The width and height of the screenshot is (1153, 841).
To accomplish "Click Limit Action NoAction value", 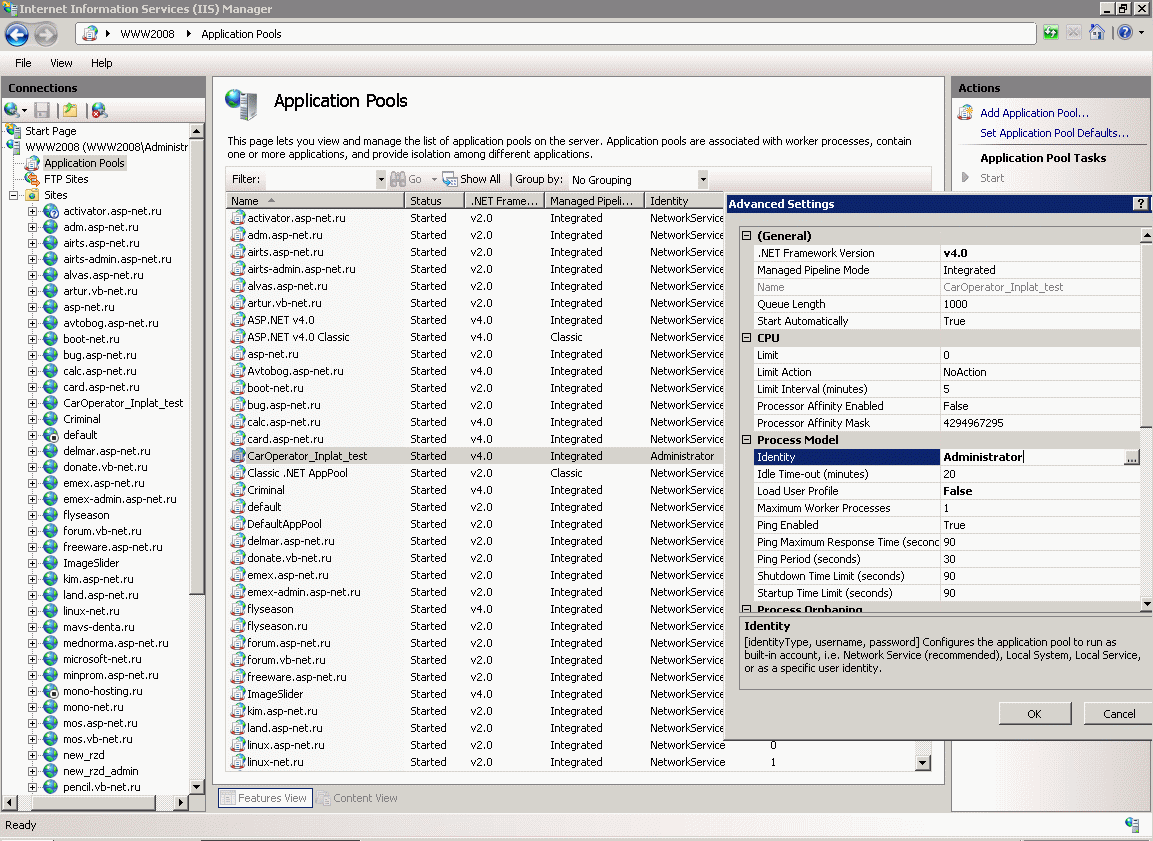I will point(1040,372).
